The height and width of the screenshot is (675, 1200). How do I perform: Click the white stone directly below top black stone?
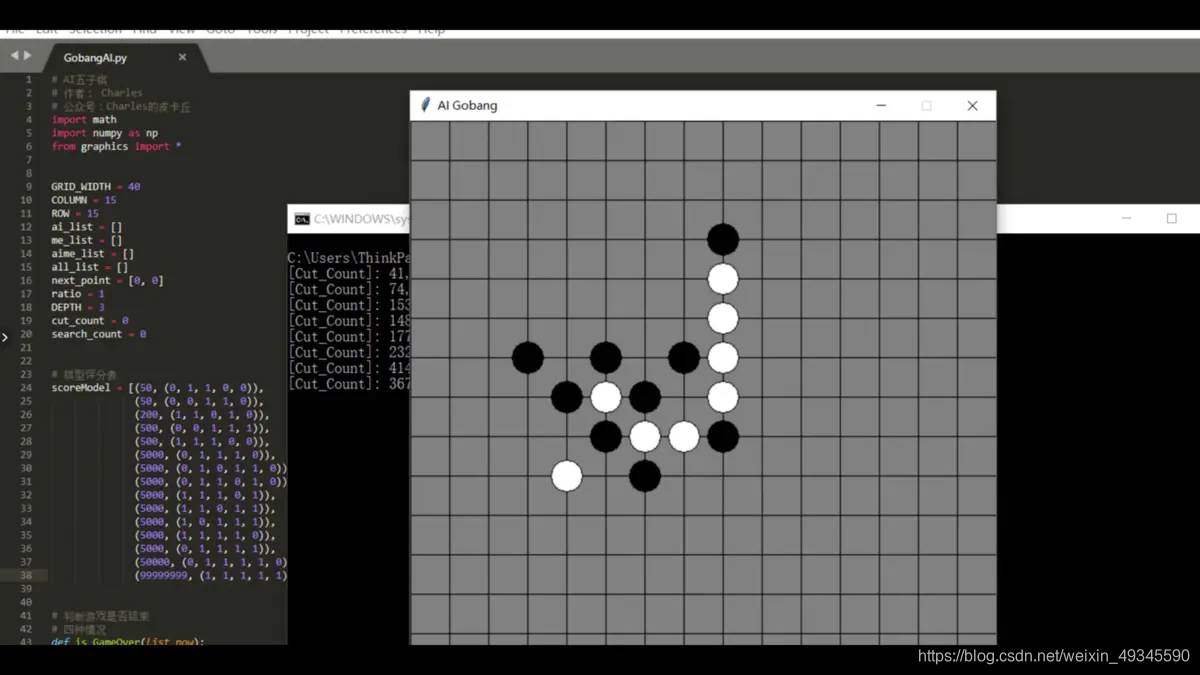723,279
